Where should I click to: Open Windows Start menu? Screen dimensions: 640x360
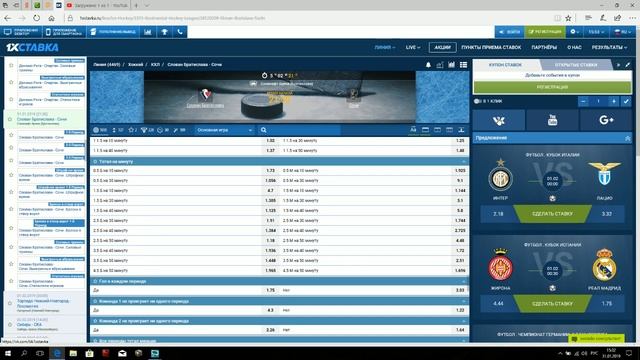tap(7, 353)
